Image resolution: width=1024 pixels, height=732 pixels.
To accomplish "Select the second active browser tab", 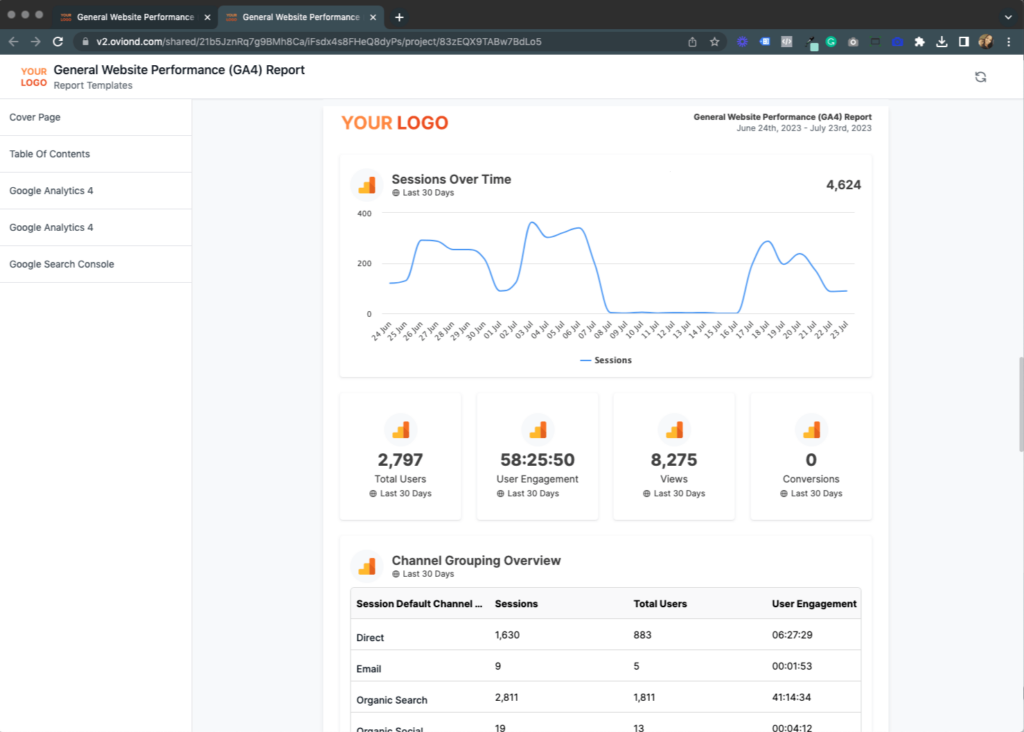I will [300, 18].
